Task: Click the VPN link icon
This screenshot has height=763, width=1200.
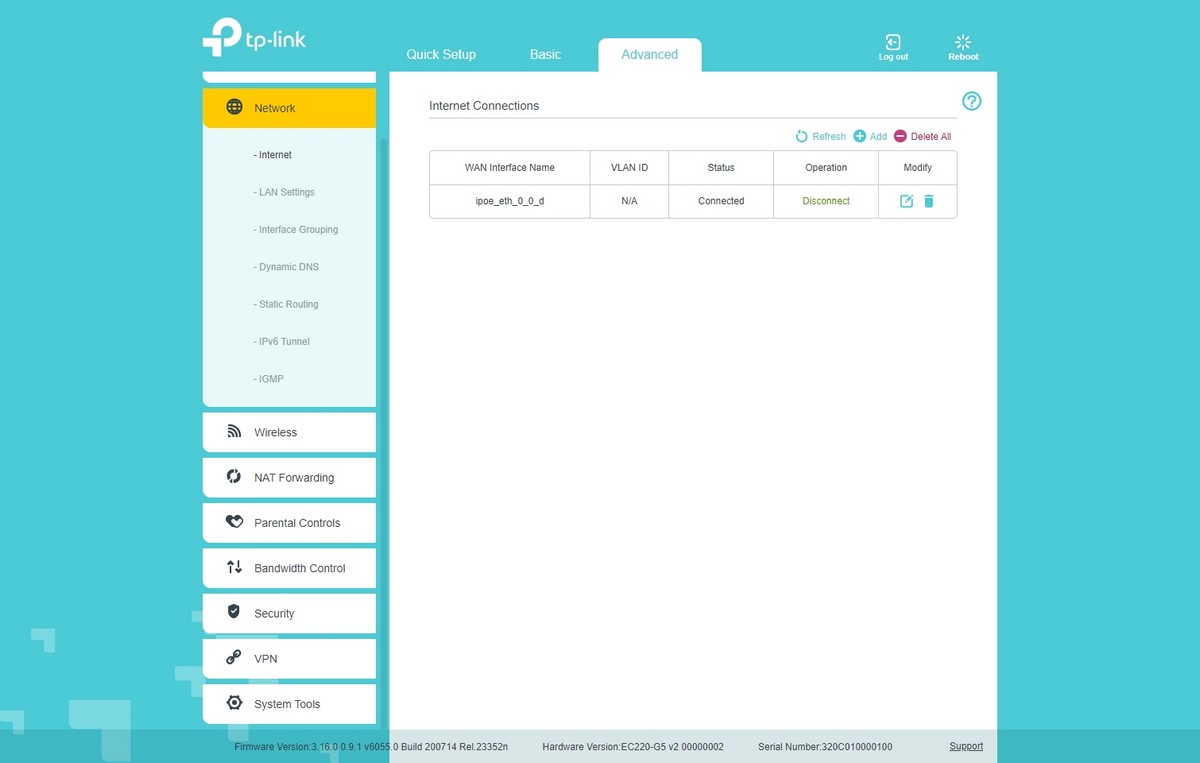Action: pos(234,658)
